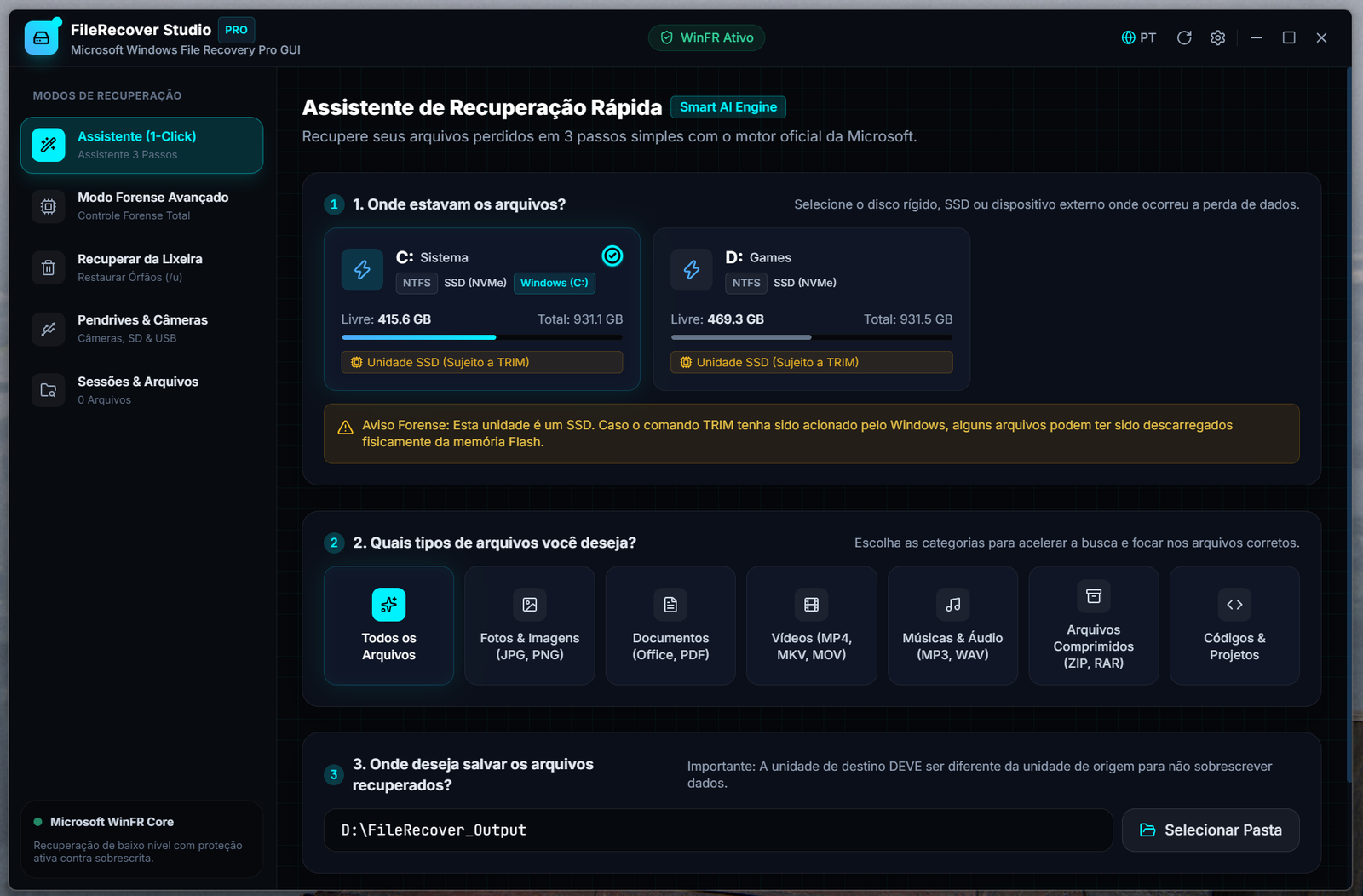Click the USB plug icon in the sidebar
The image size is (1363, 896).
[x=49, y=329]
